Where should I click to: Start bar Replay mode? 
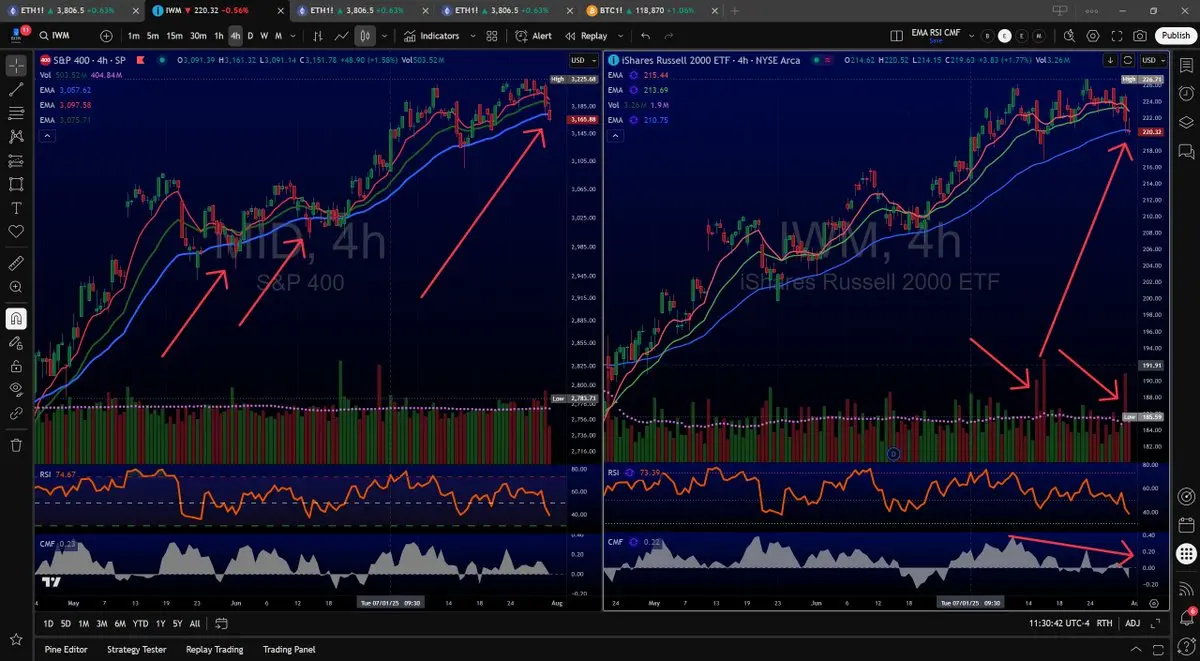coord(587,36)
